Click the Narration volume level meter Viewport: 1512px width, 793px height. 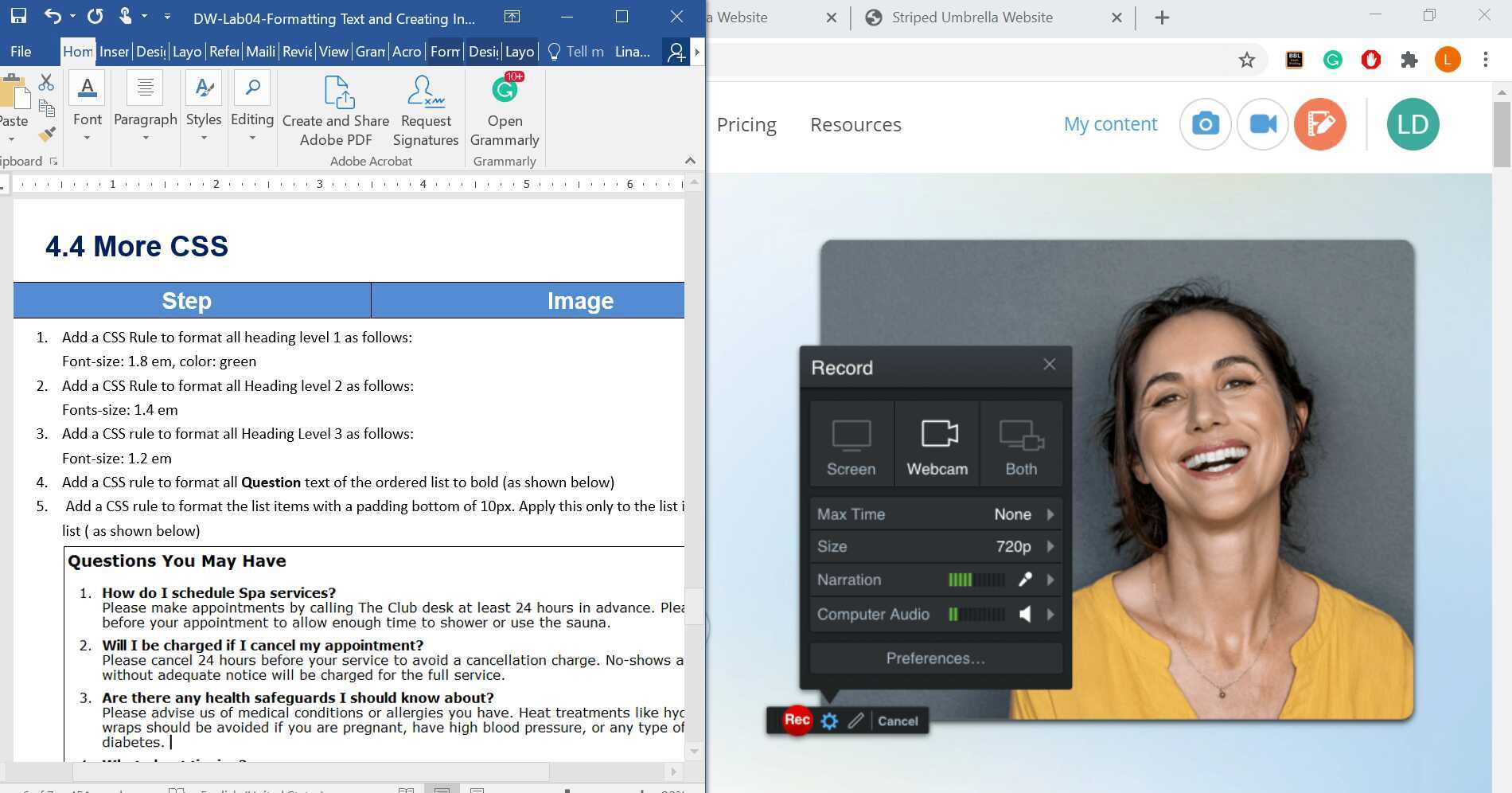tap(976, 580)
